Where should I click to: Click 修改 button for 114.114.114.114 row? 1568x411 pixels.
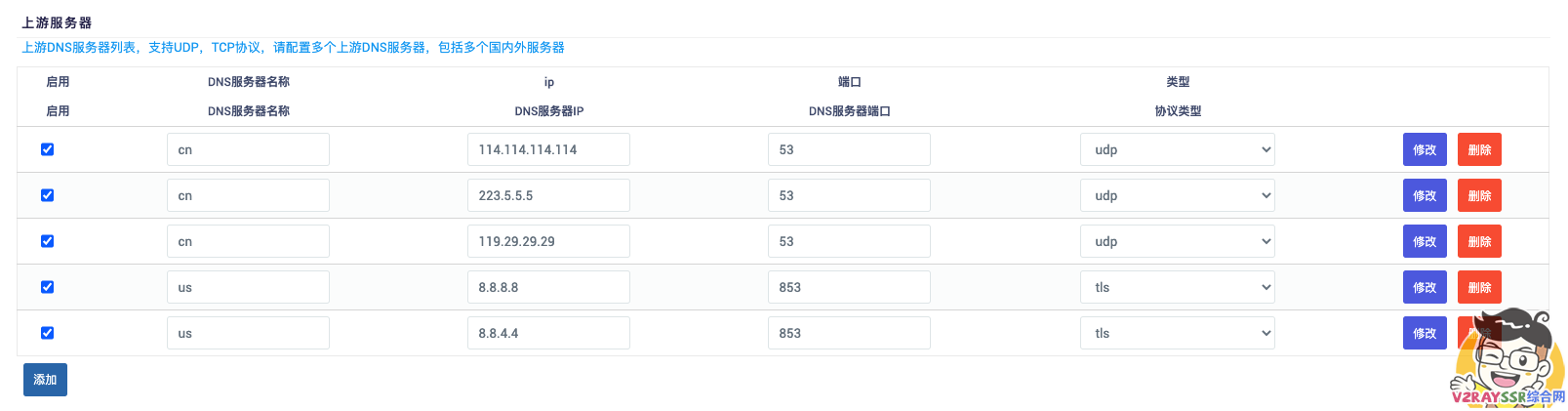(x=1425, y=149)
